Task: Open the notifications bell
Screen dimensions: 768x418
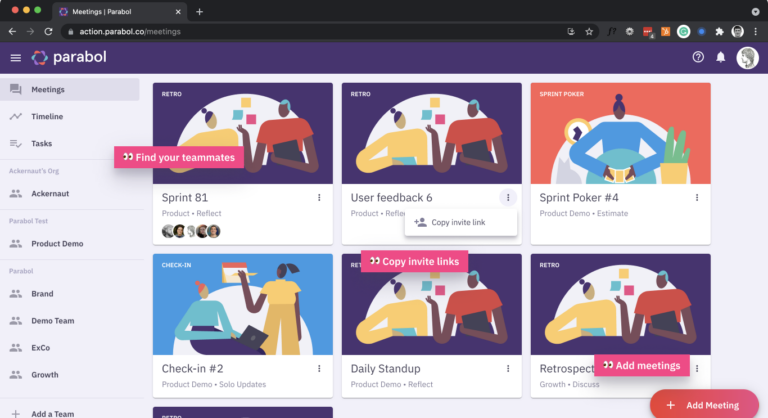Action: coord(721,58)
